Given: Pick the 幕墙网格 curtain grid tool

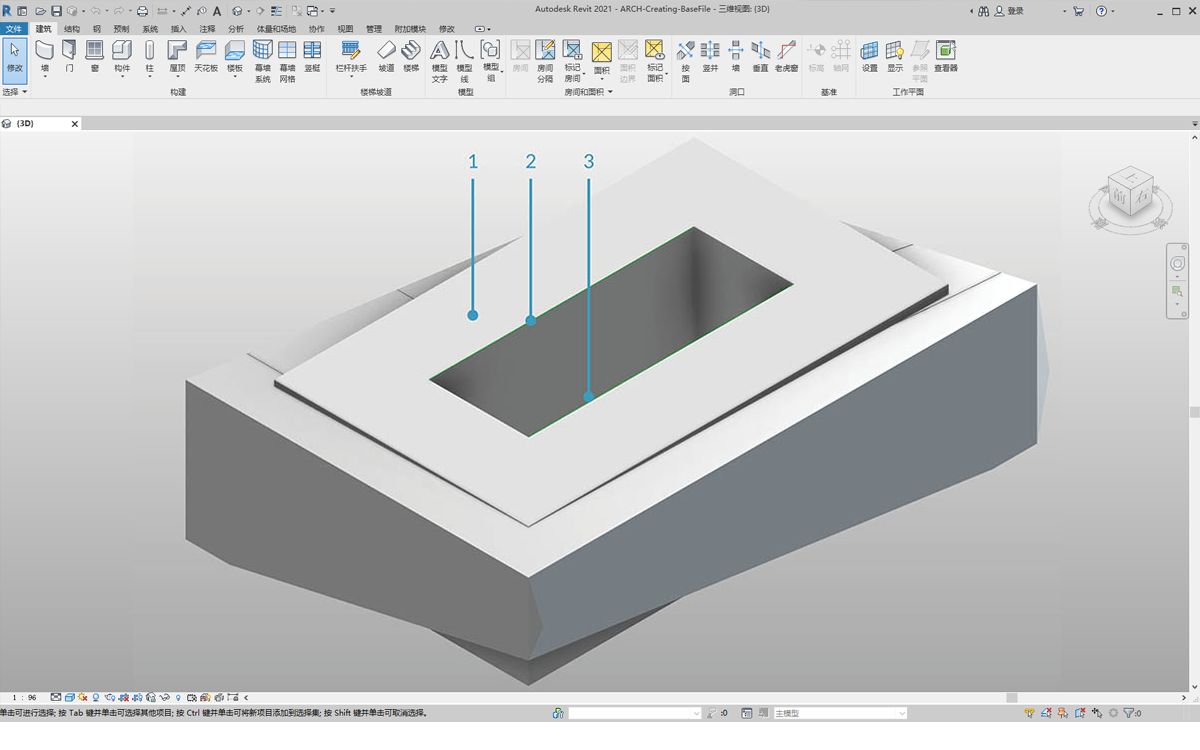Looking at the screenshot, I should point(287,61).
